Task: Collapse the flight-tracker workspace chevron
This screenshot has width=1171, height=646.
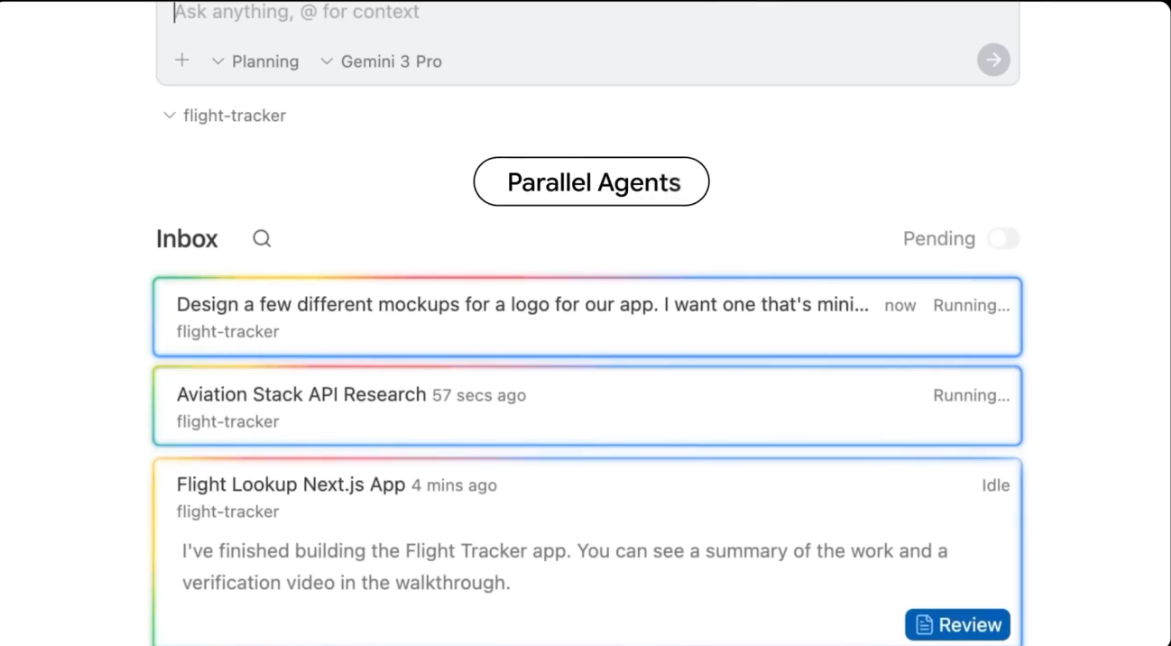Action: tap(170, 116)
